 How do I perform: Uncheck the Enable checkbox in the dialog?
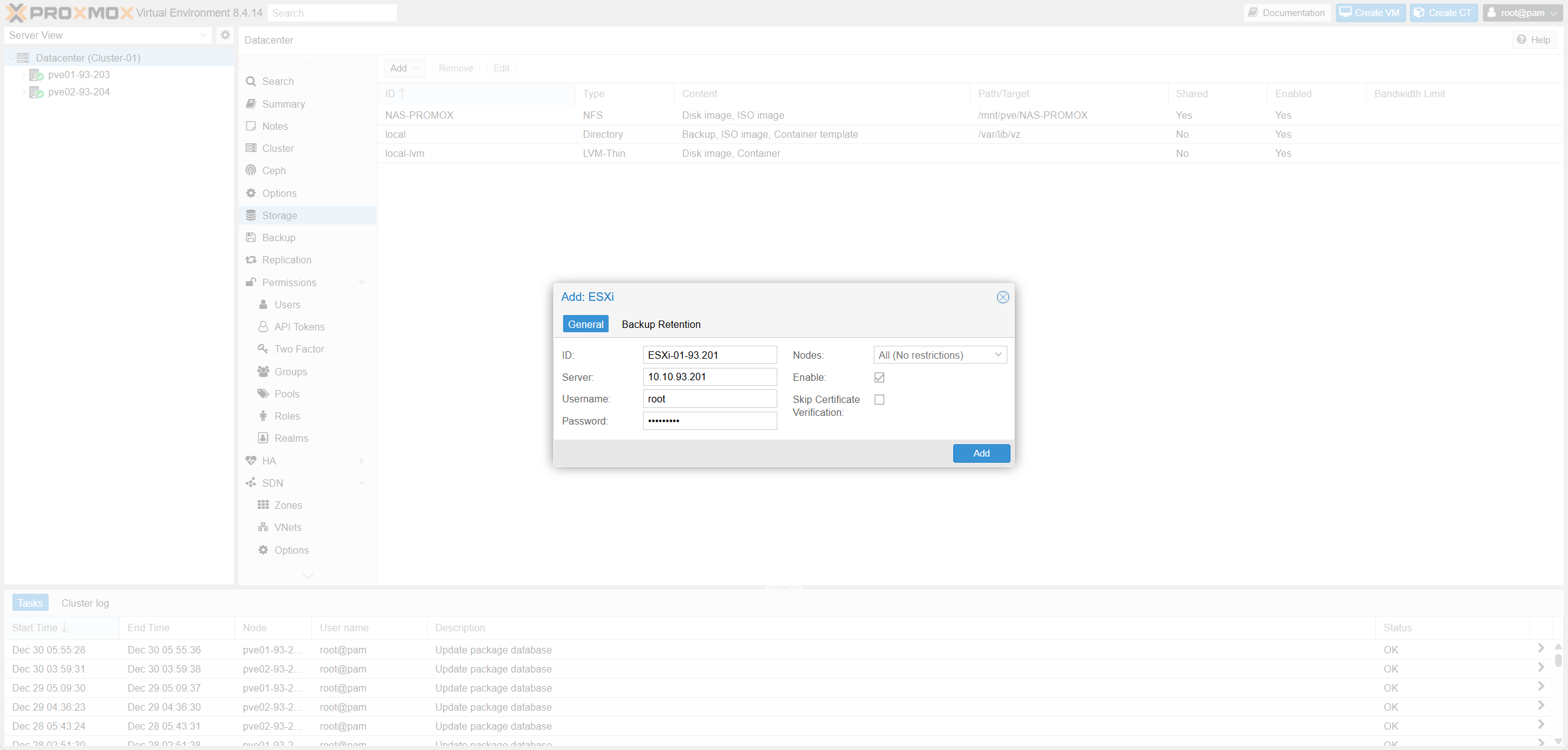coord(879,377)
